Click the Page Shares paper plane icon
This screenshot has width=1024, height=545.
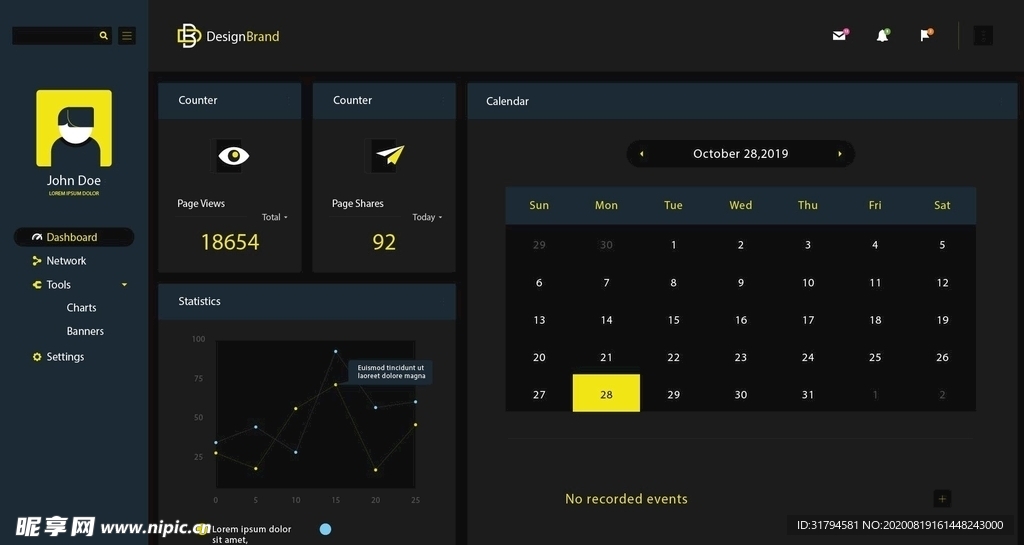tap(388, 155)
